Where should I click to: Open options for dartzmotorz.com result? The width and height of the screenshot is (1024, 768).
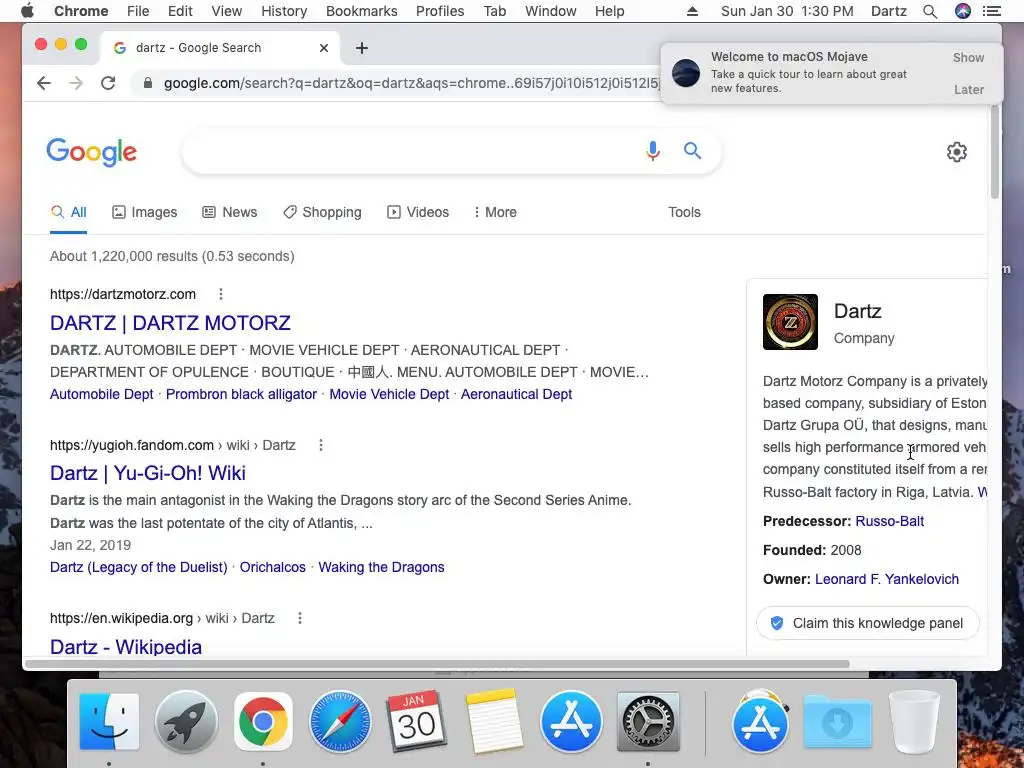tap(221, 294)
